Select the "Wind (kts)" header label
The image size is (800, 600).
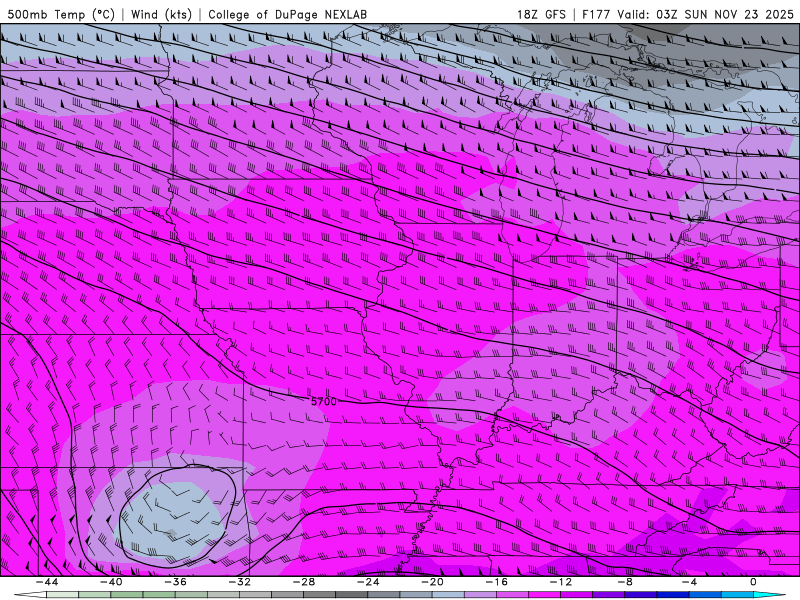161,14
